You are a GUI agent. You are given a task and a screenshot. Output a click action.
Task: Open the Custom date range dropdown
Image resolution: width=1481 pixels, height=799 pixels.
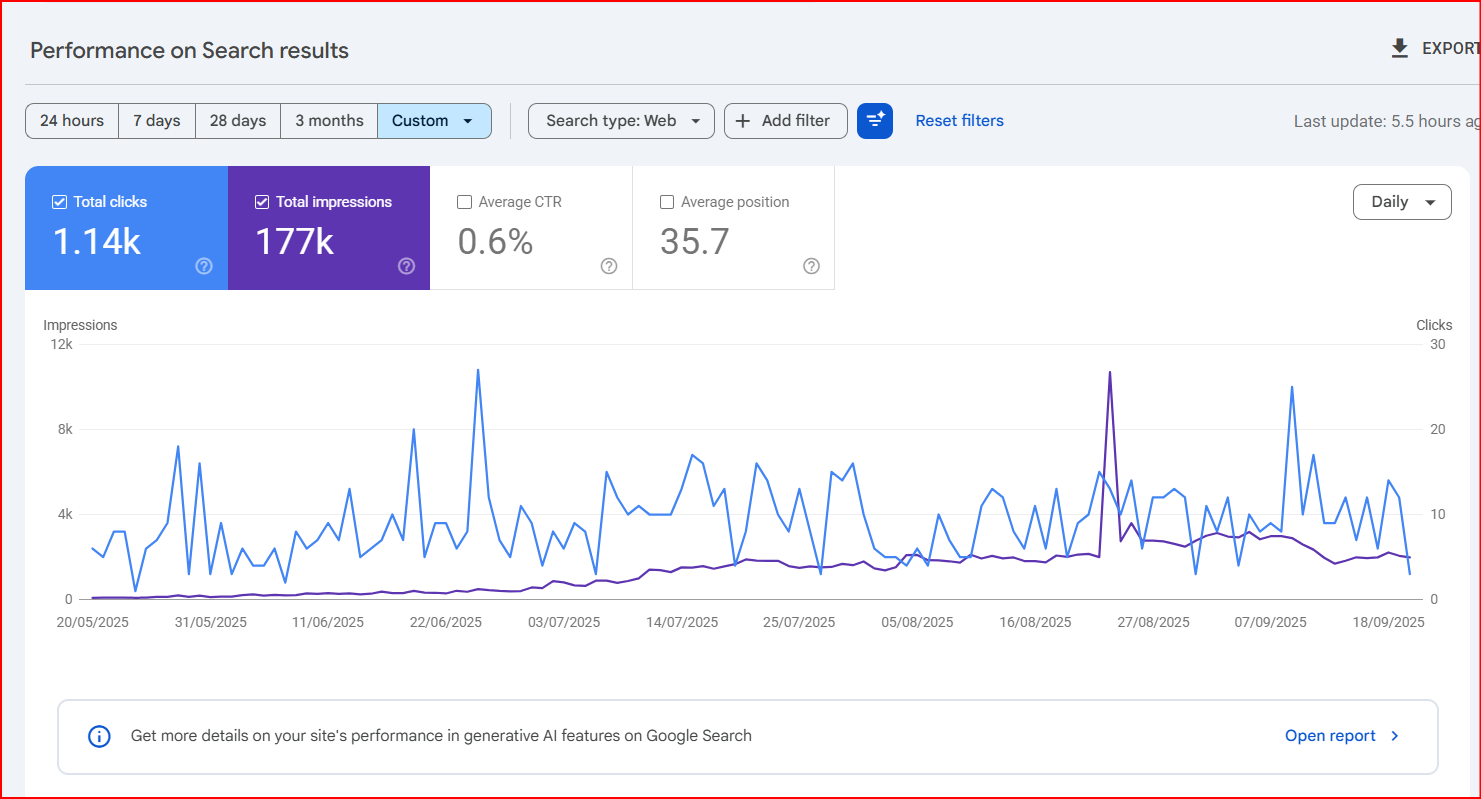click(x=434, y=121)
